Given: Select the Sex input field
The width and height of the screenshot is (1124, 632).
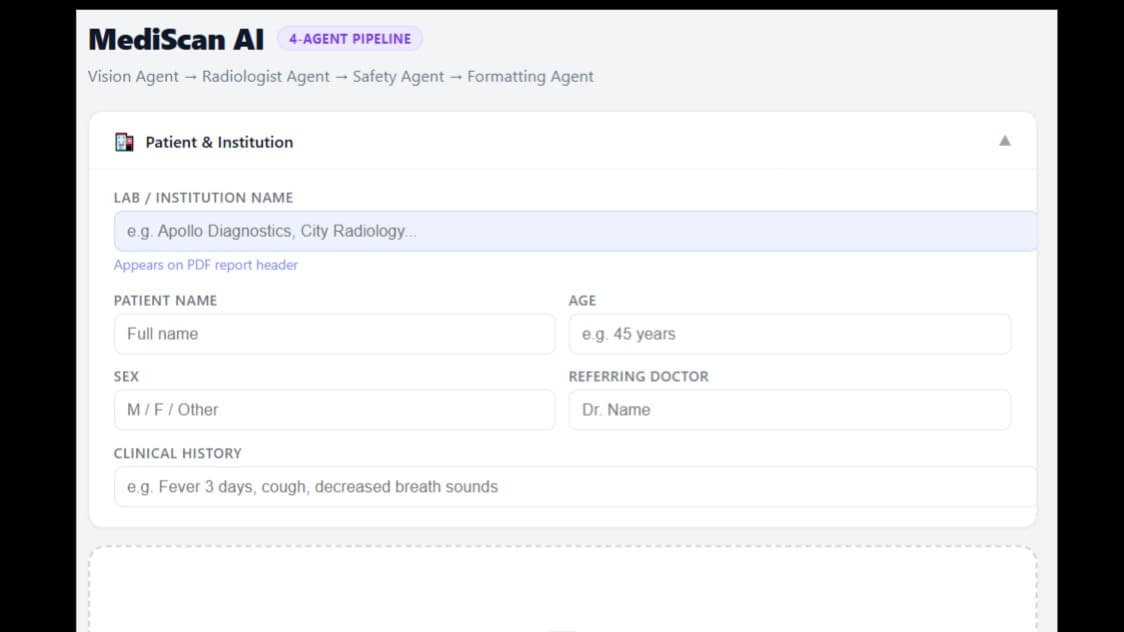Looking at the screenshot, I should coord(334,410).
